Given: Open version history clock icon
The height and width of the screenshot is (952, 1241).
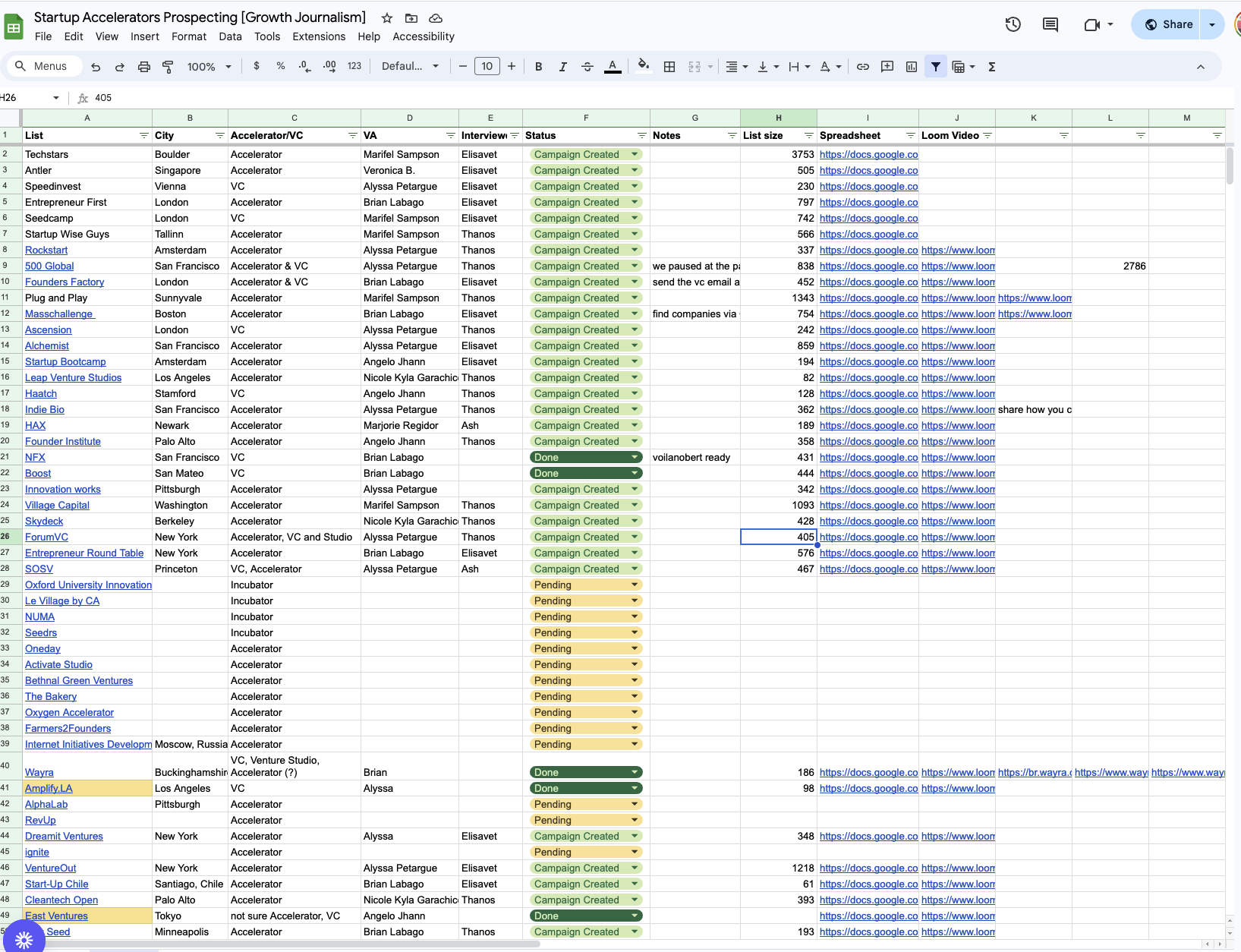Looking at the screenshot, I should point(1013,24).
